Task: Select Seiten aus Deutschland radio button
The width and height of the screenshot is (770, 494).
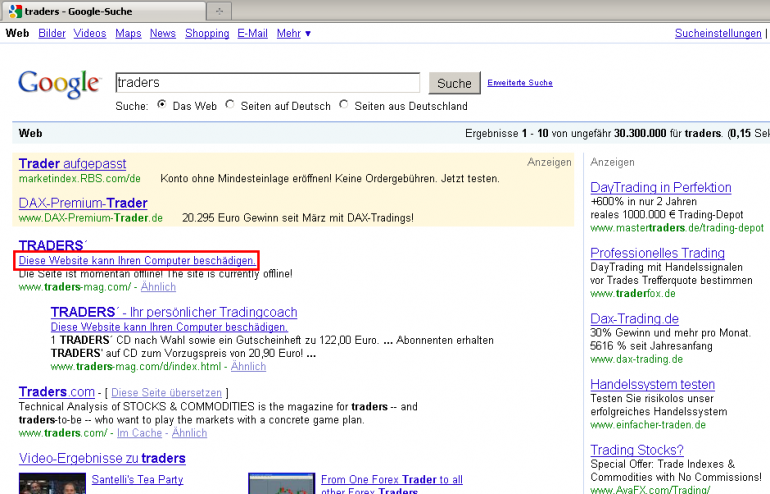Action: (344, 105)
